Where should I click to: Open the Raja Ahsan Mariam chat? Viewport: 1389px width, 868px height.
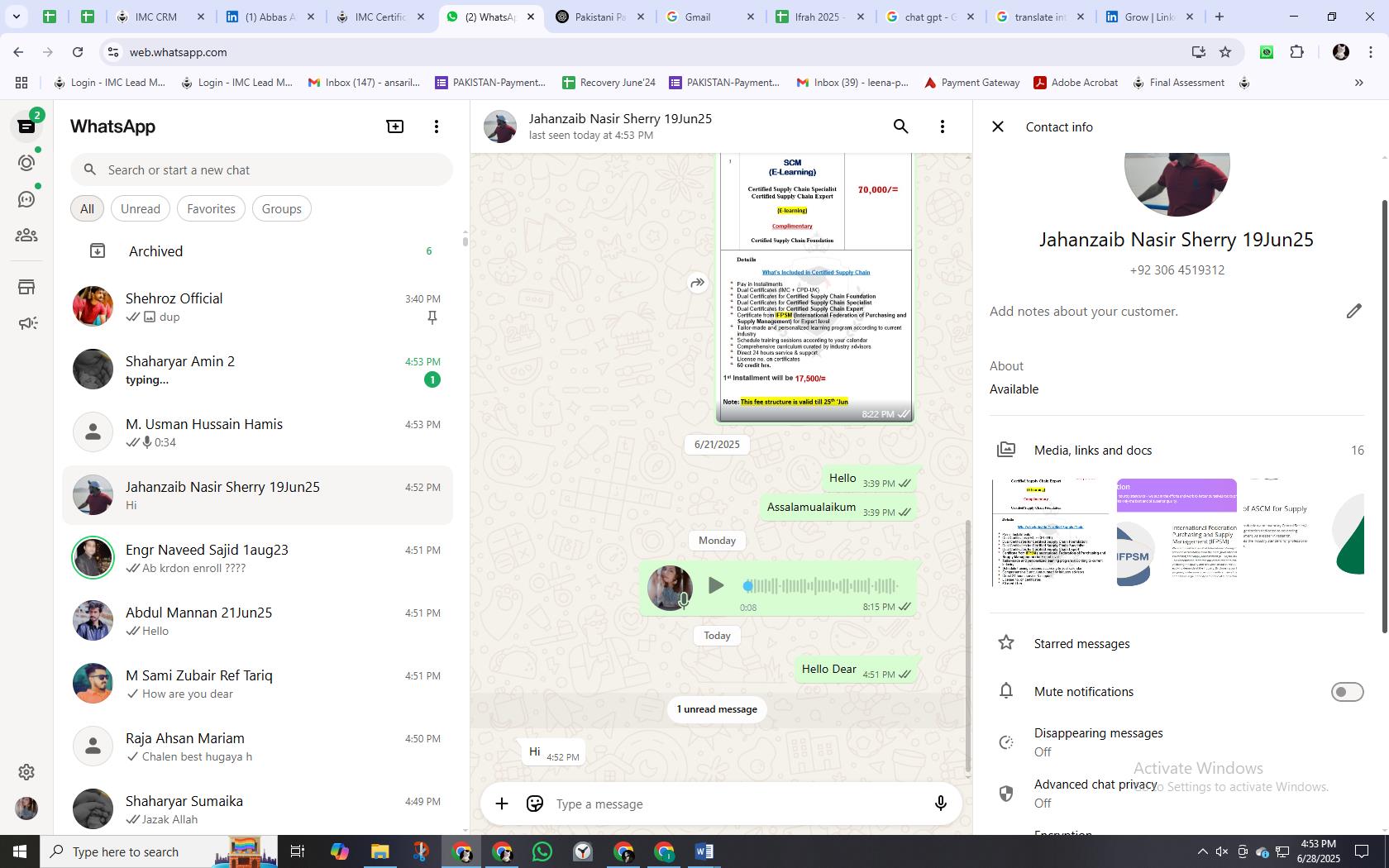tap(258, 747)
